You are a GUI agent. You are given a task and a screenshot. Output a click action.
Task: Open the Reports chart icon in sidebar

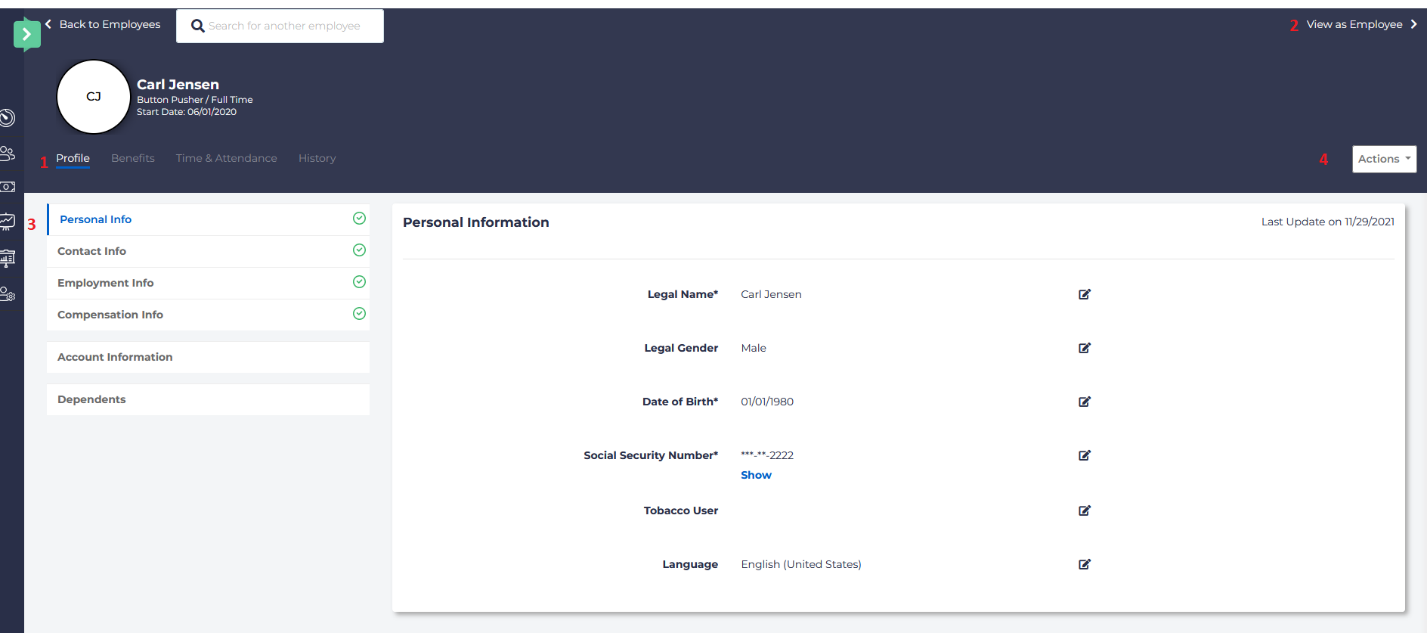click(x=8, y=221)
